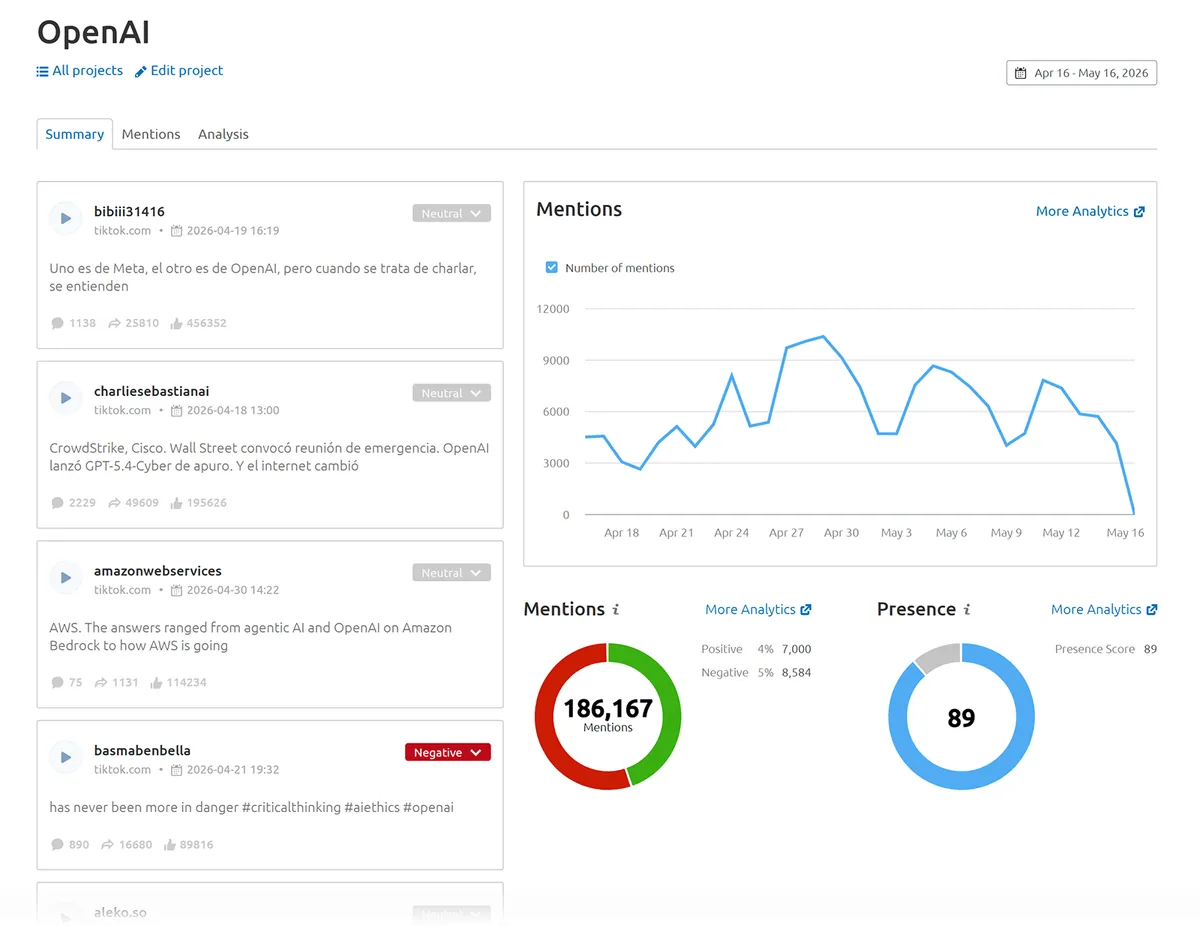Image resolution: width=1200 pixels, height=926 pixels.
Task: Click the info icon beside Presence heading
Action: pos(967,609)
